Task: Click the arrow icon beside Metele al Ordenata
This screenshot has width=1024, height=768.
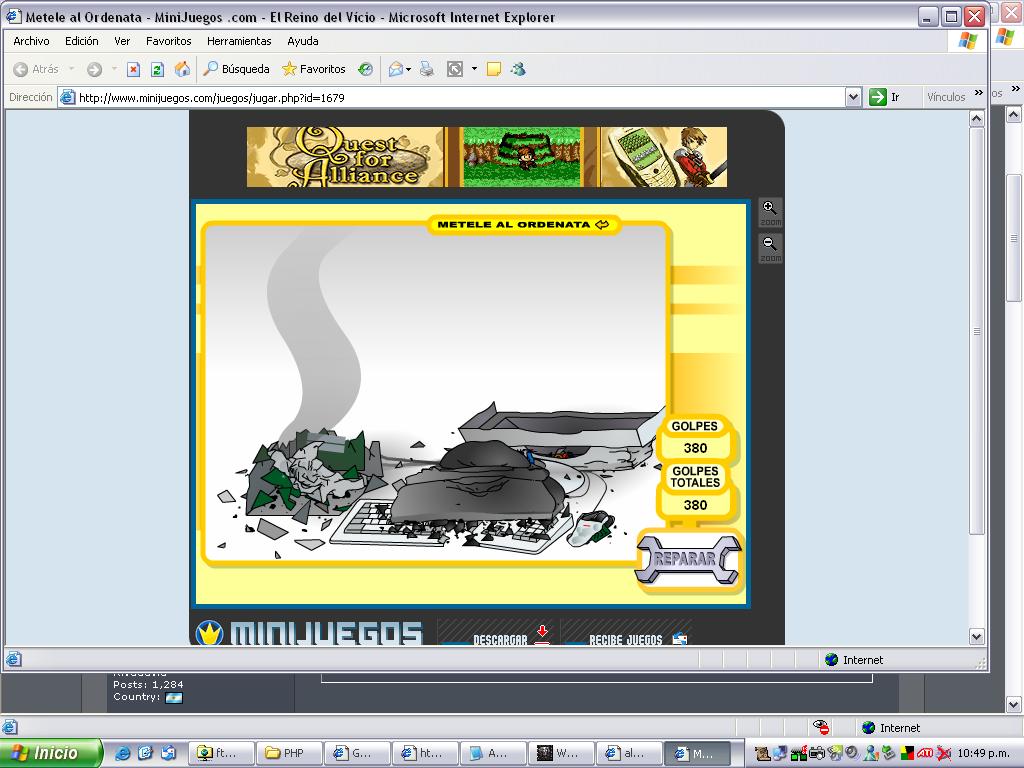Action: click(602, 225)
